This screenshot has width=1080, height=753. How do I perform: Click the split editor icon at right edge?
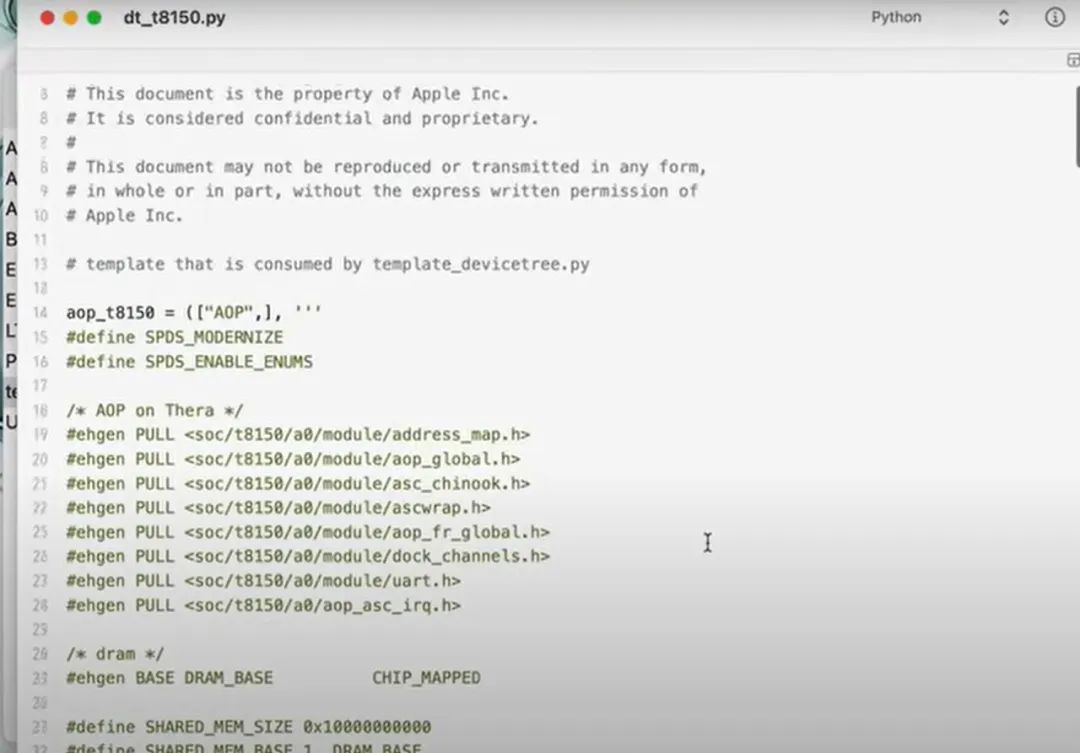1072,60
